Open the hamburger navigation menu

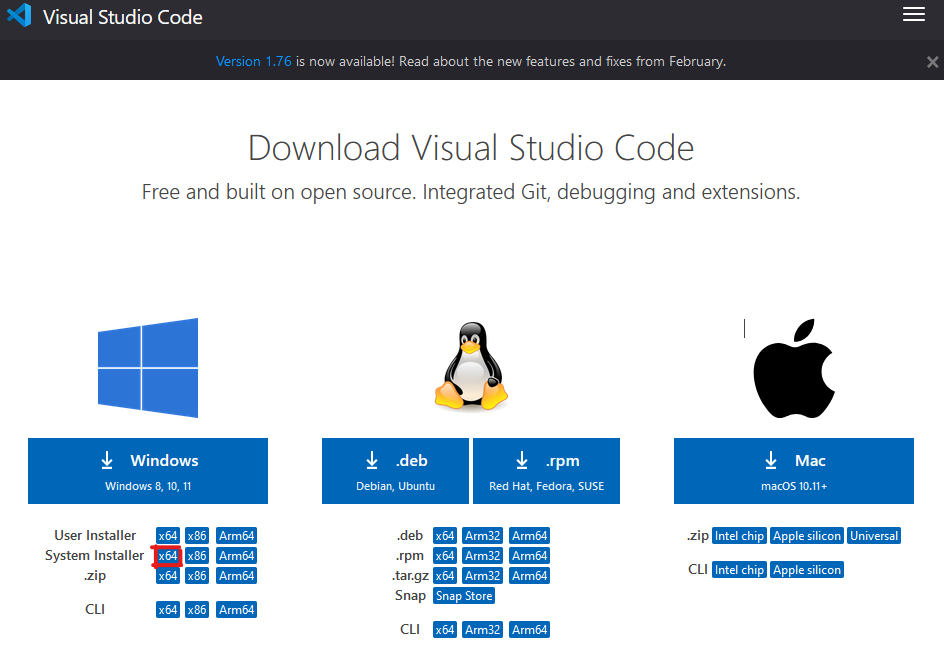pyautogui.click(x=913, y=14)
